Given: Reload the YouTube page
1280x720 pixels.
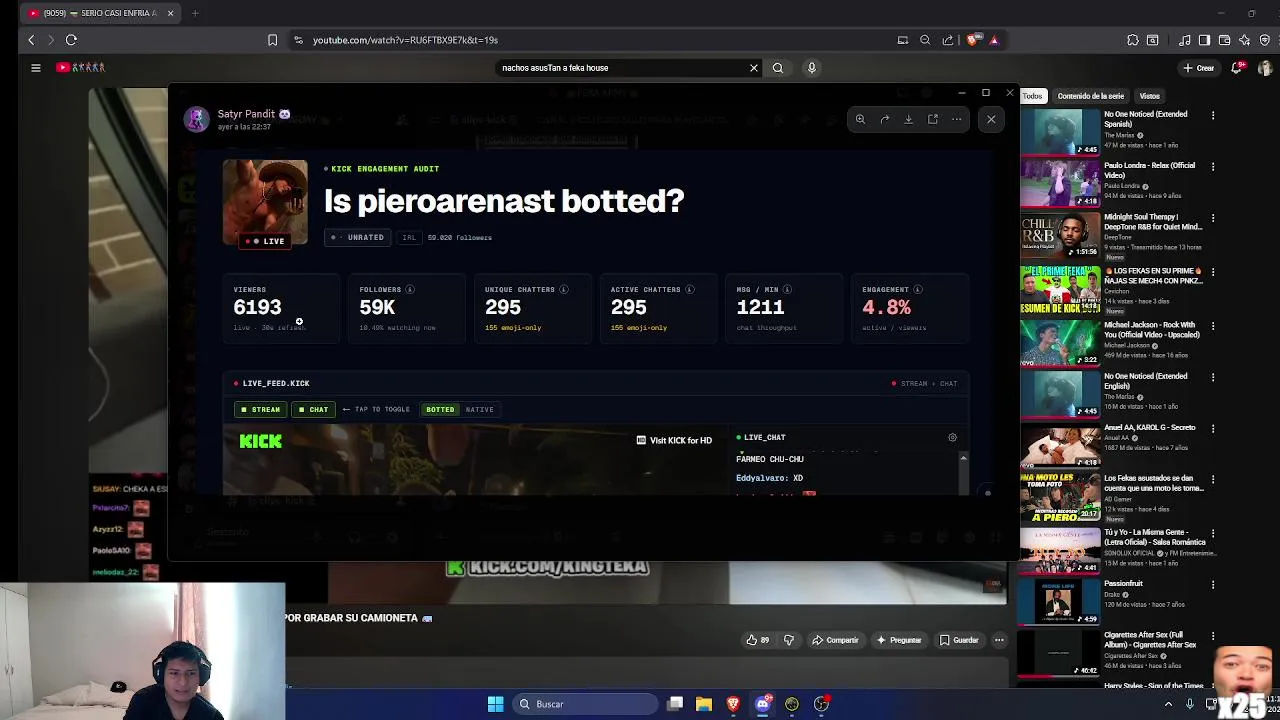Looking at the screenshot, I should [71, 40].
